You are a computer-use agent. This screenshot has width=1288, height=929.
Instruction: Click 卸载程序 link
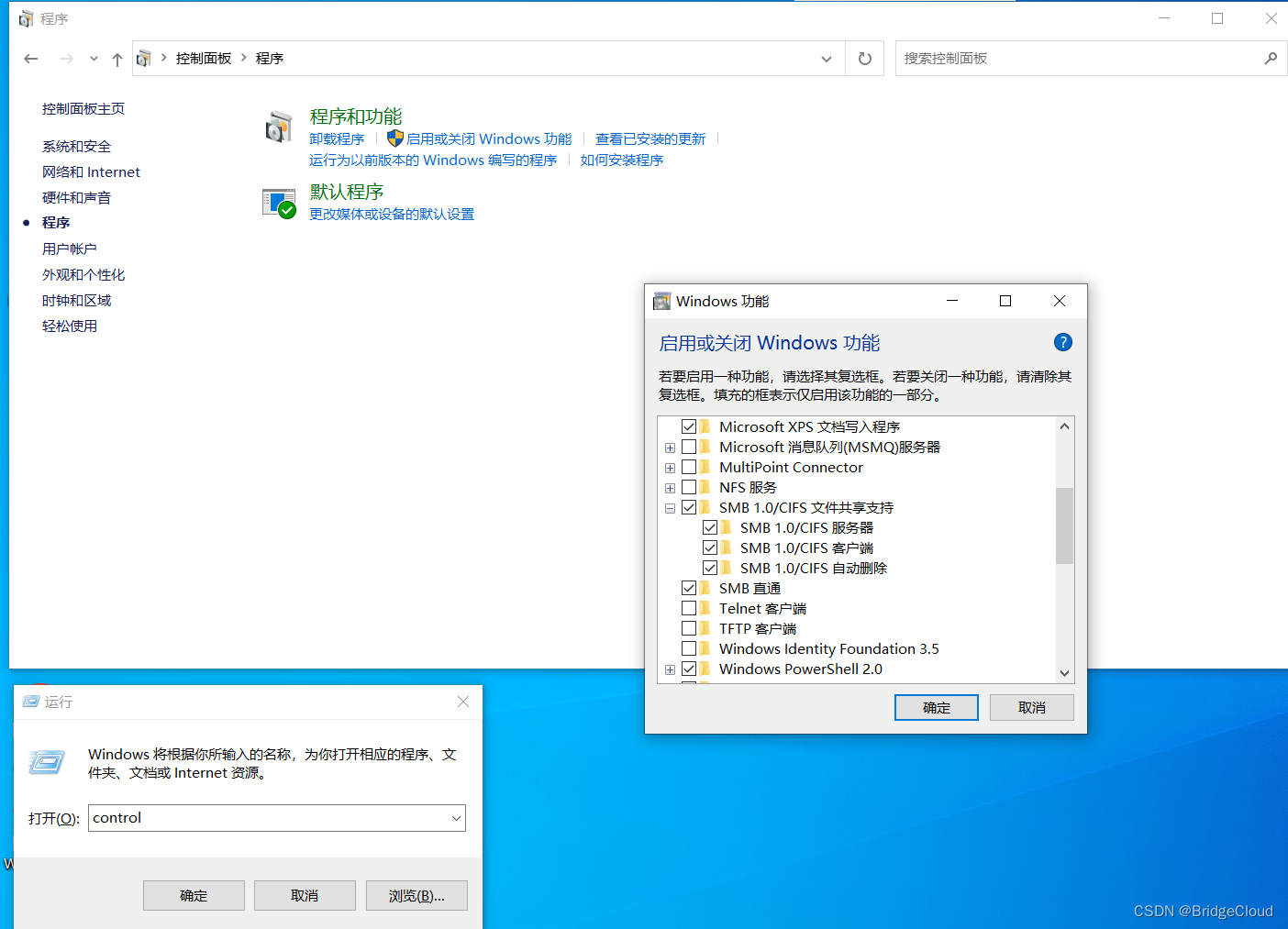337,138
